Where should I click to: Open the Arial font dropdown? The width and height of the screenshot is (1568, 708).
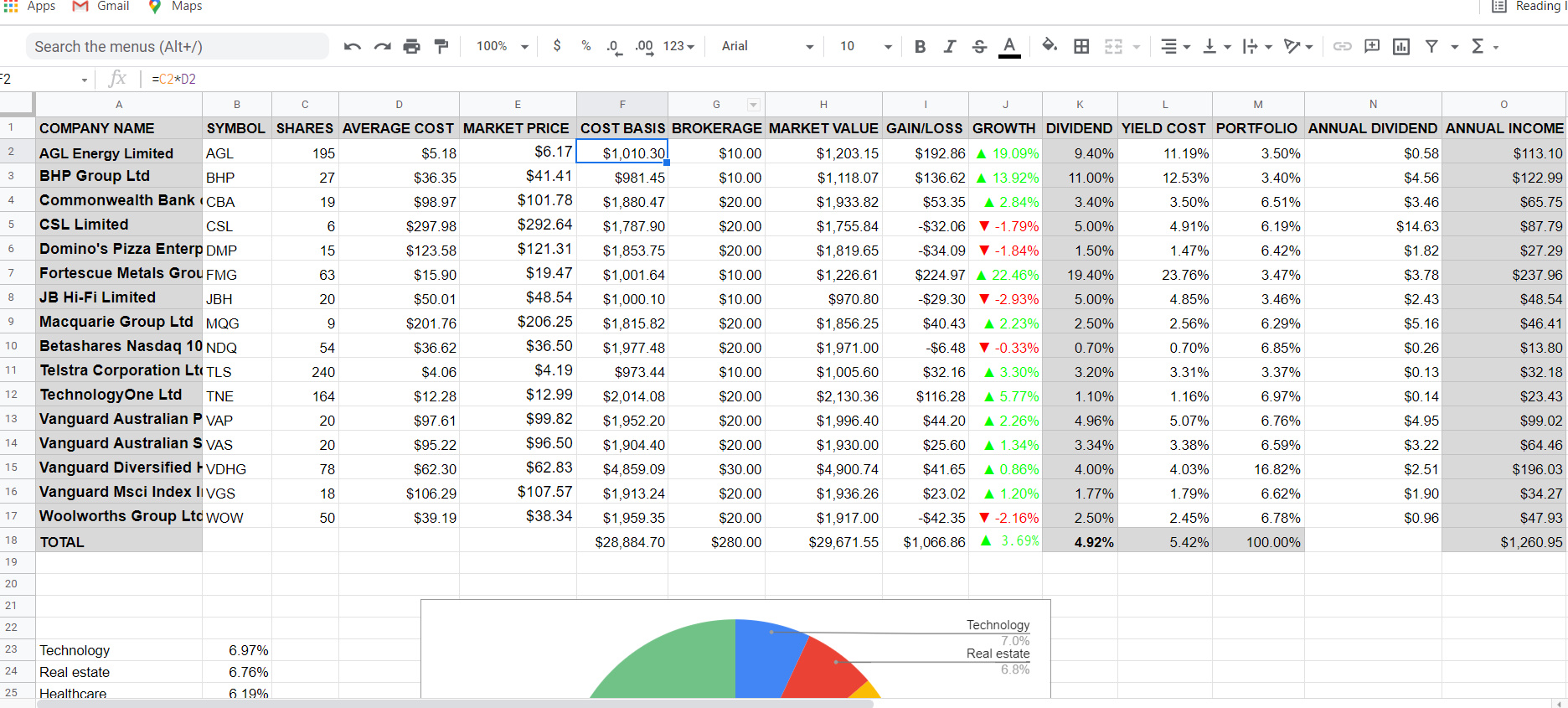click(767, 47)
